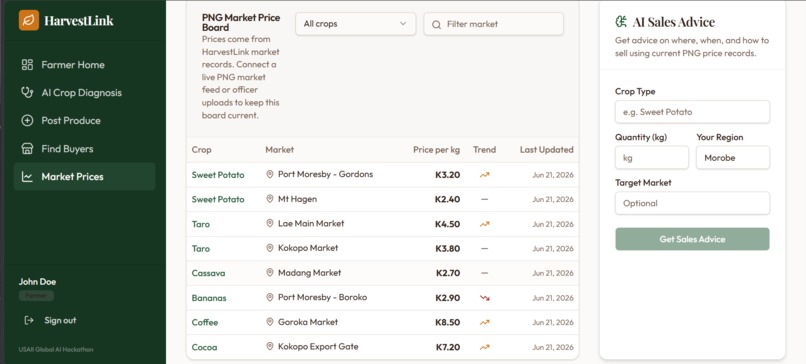The height and width of the screenshot is (364, 806).
Task: Click the Bananas crop name
Action: 209,298
